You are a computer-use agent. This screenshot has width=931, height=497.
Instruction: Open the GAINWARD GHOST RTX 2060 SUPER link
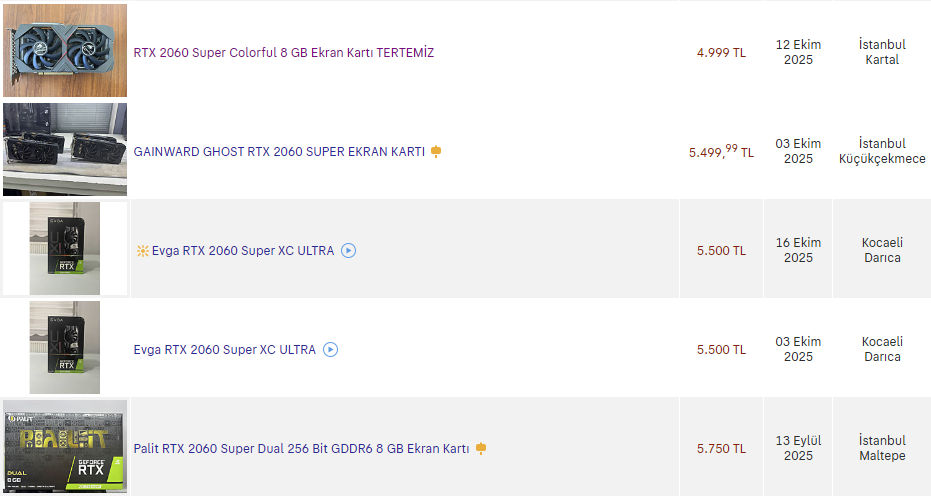279,152
